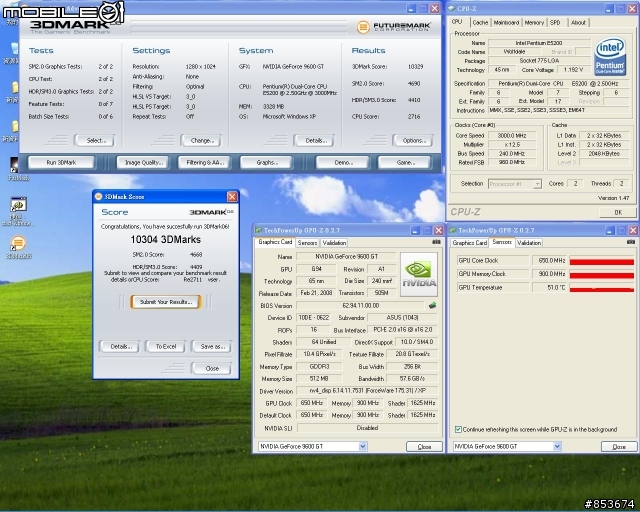The image size is (640, 512).
Task: Click CPU-Z title bar icon
Action: 452,9
